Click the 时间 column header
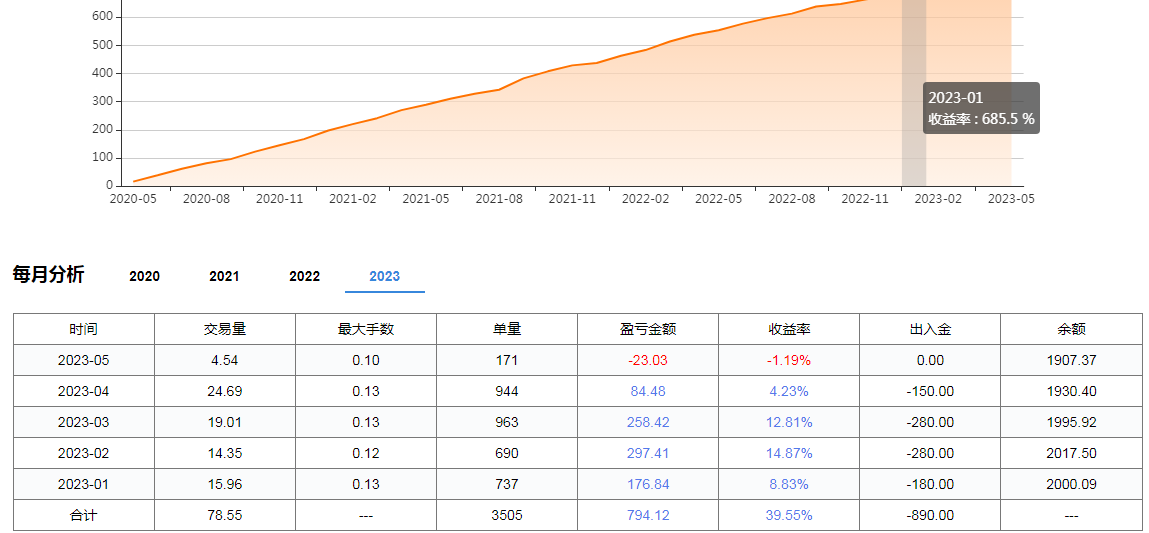 84,329
